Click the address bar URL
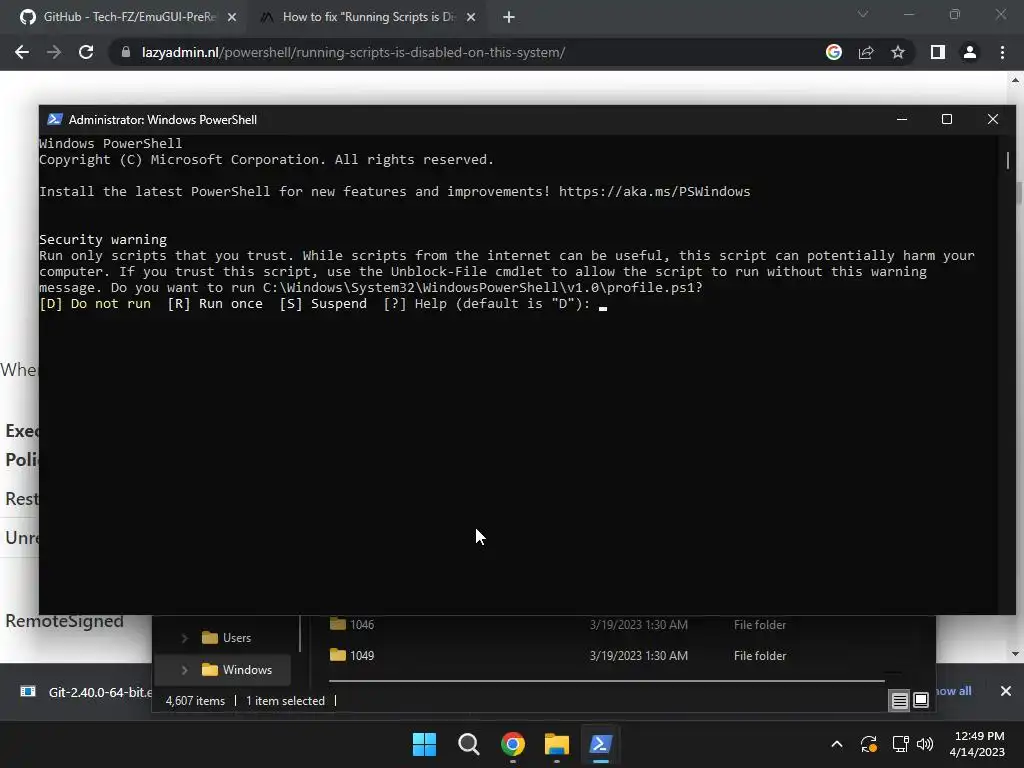The image size is (1024, 768). [x=353, y=52]
